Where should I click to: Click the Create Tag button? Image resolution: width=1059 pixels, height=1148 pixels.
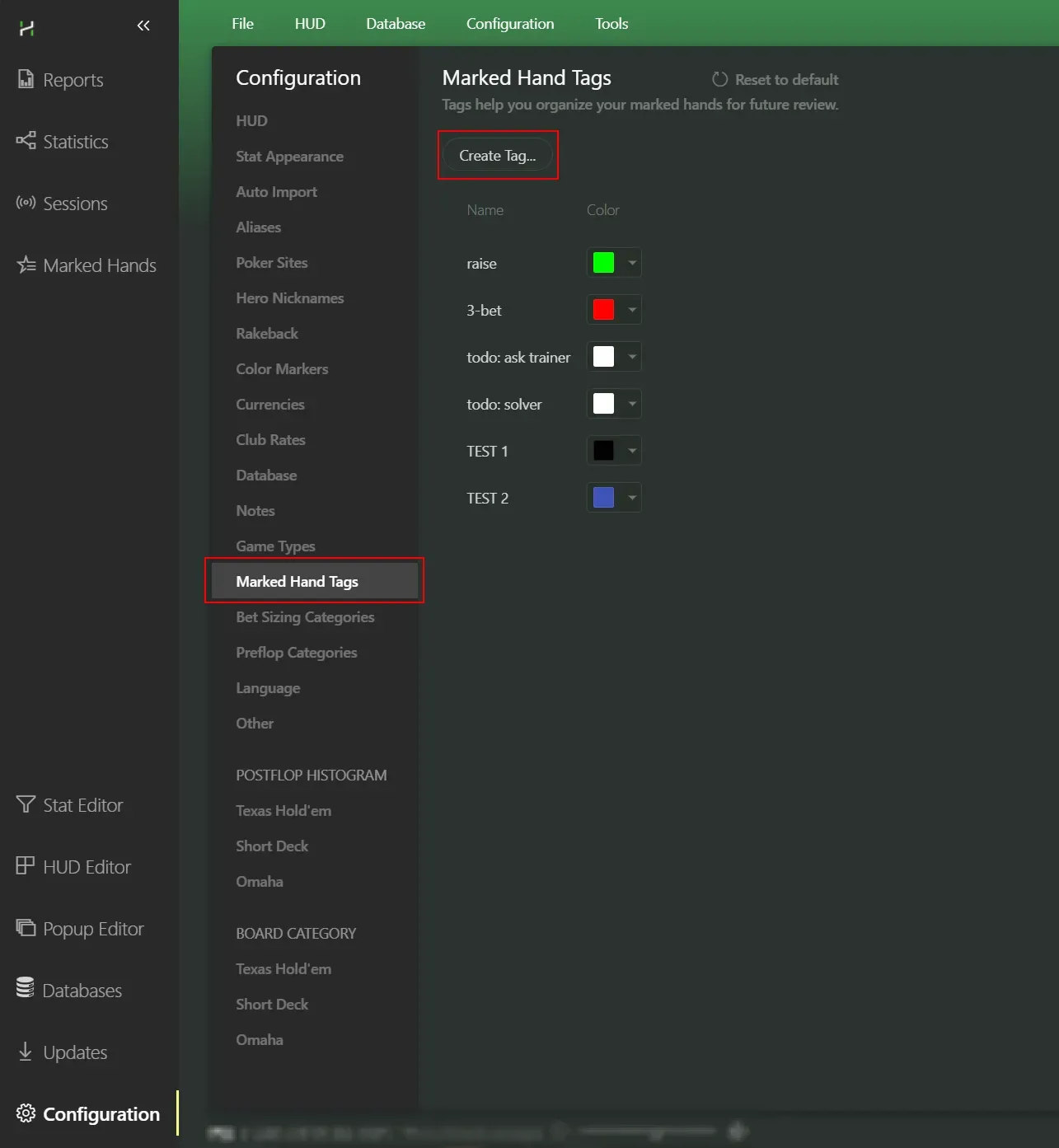(x=497, y=156)
